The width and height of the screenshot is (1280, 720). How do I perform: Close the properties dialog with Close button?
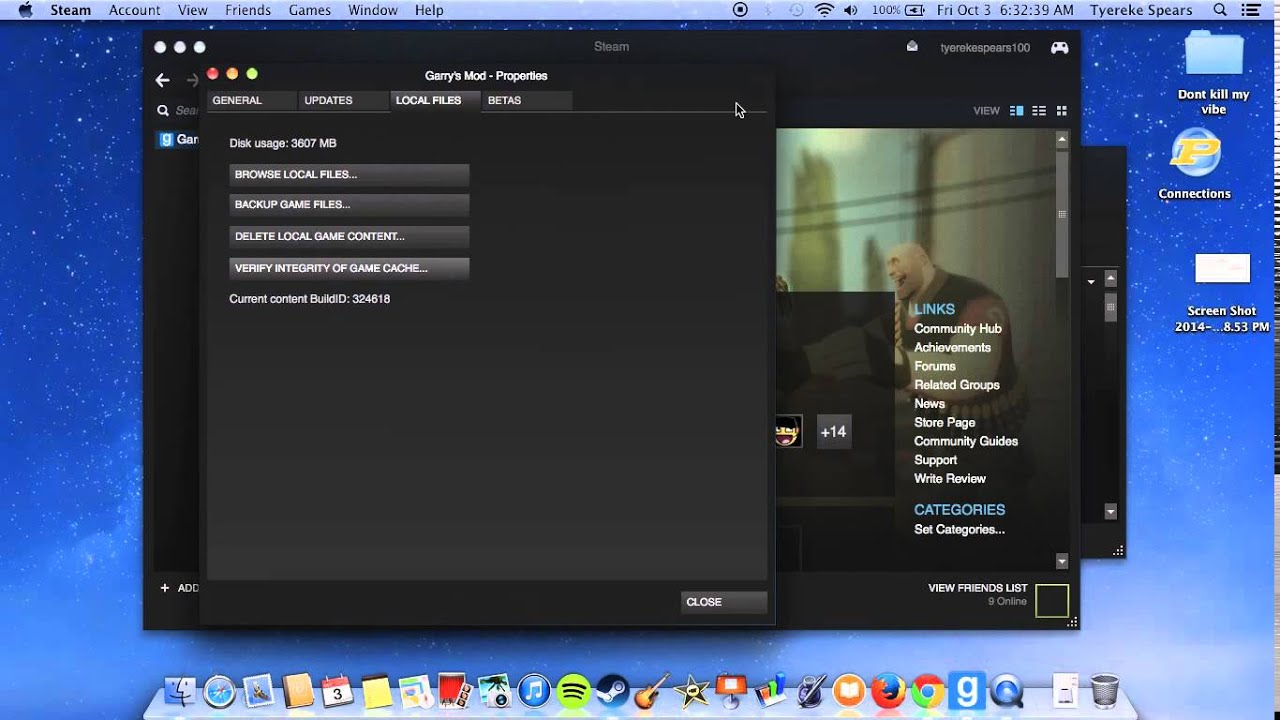(724, 602)
